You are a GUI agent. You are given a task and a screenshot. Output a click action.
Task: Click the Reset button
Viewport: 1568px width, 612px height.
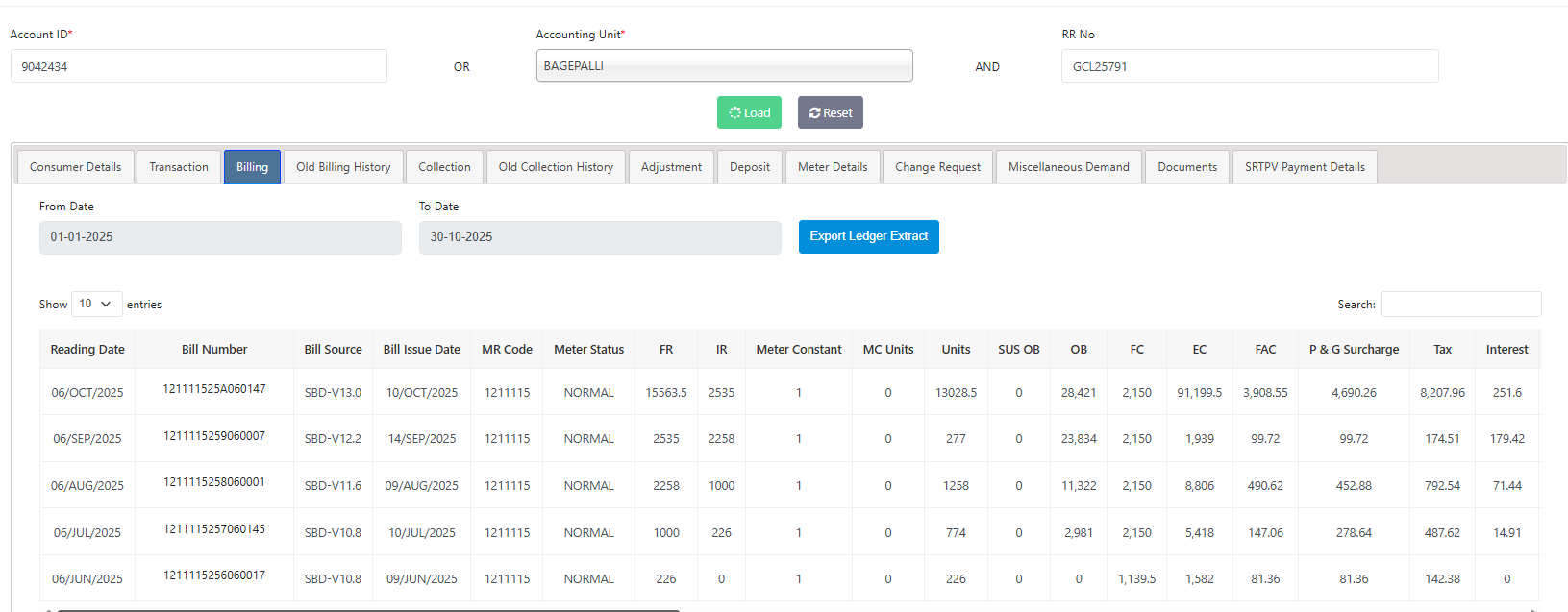tap(831, 112)
